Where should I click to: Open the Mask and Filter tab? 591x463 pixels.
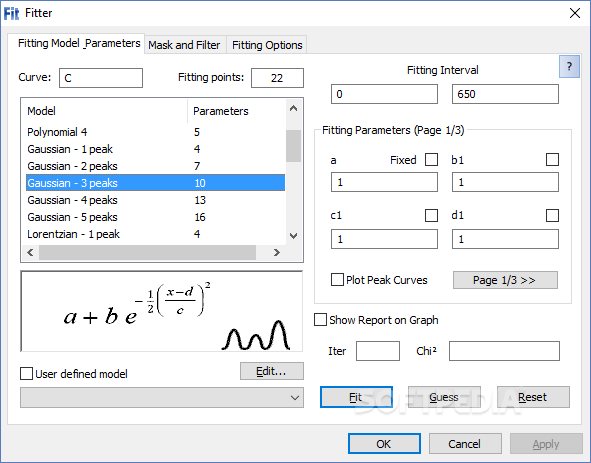pyautogui.click(x=184, y=45)
